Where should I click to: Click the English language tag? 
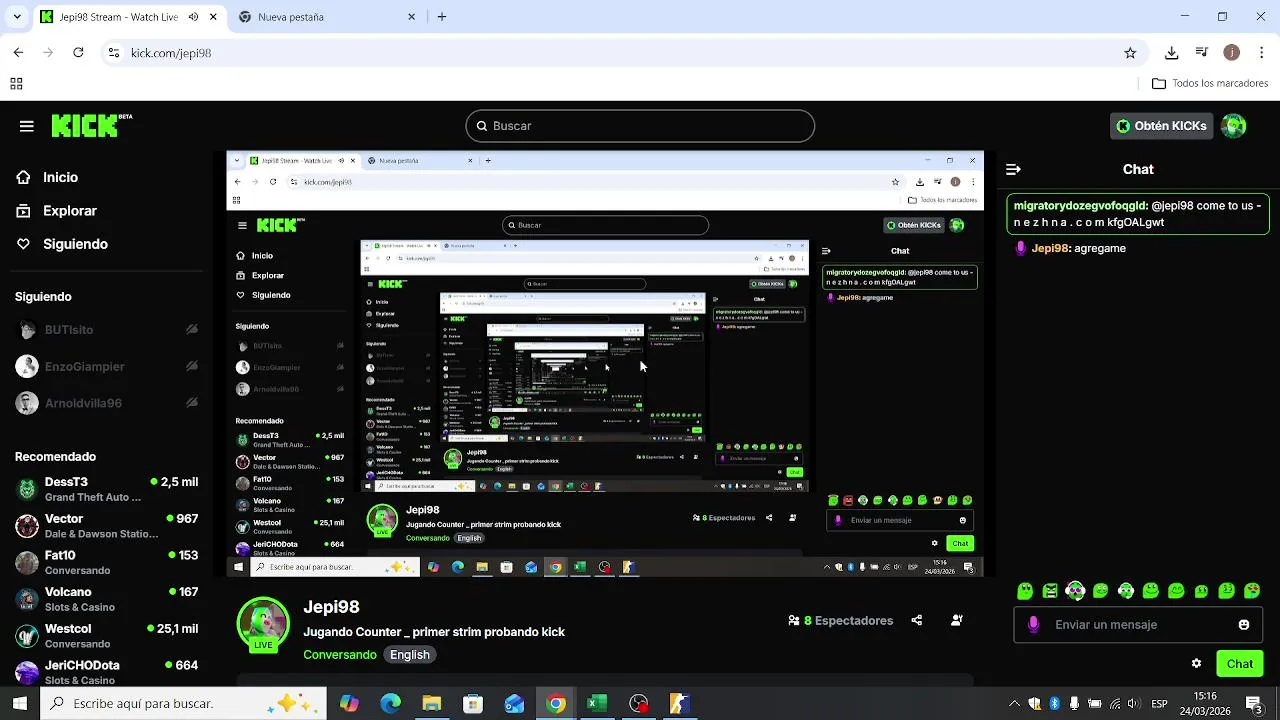pos(410,655)
